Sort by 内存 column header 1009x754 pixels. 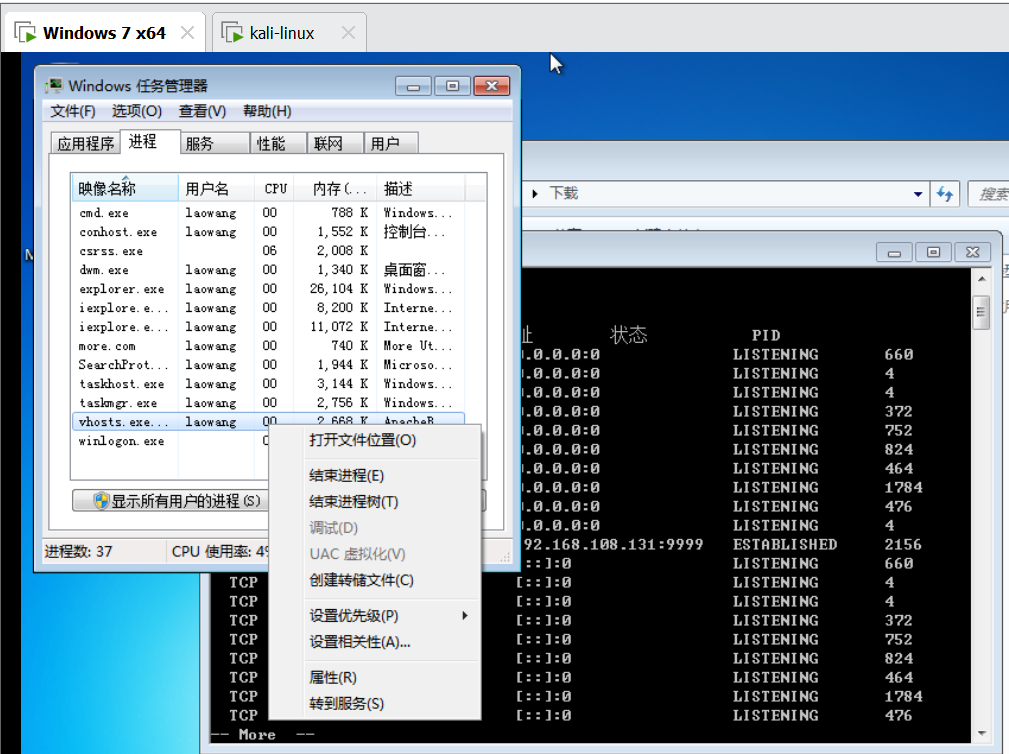(x=335, y=188)
